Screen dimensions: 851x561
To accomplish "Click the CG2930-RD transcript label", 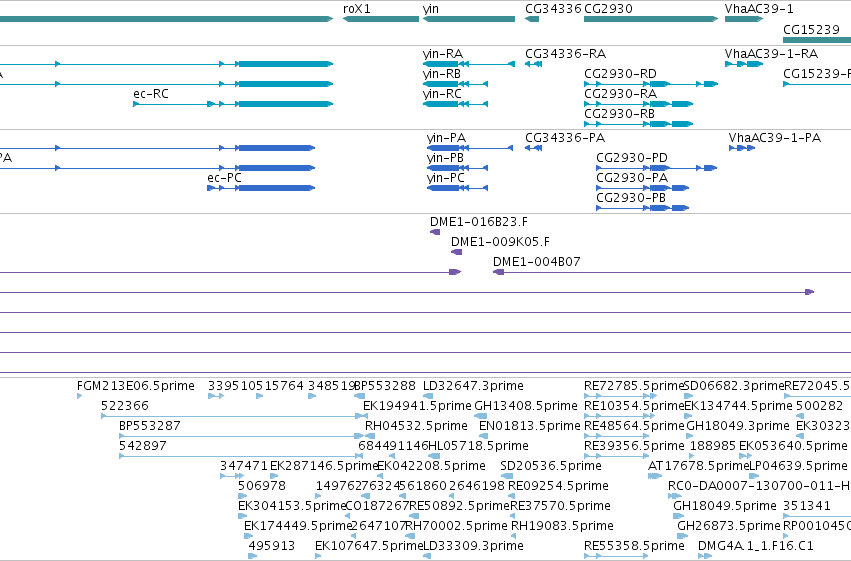I will tap(620, 74).
